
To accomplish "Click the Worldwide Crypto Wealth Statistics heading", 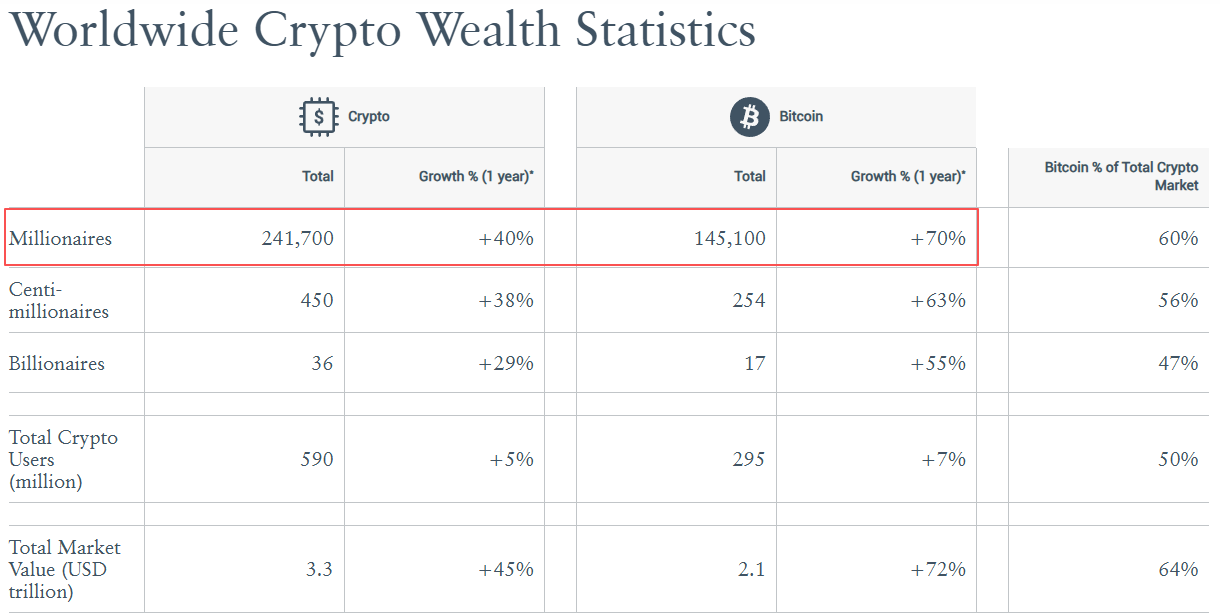I will (382, 30).
